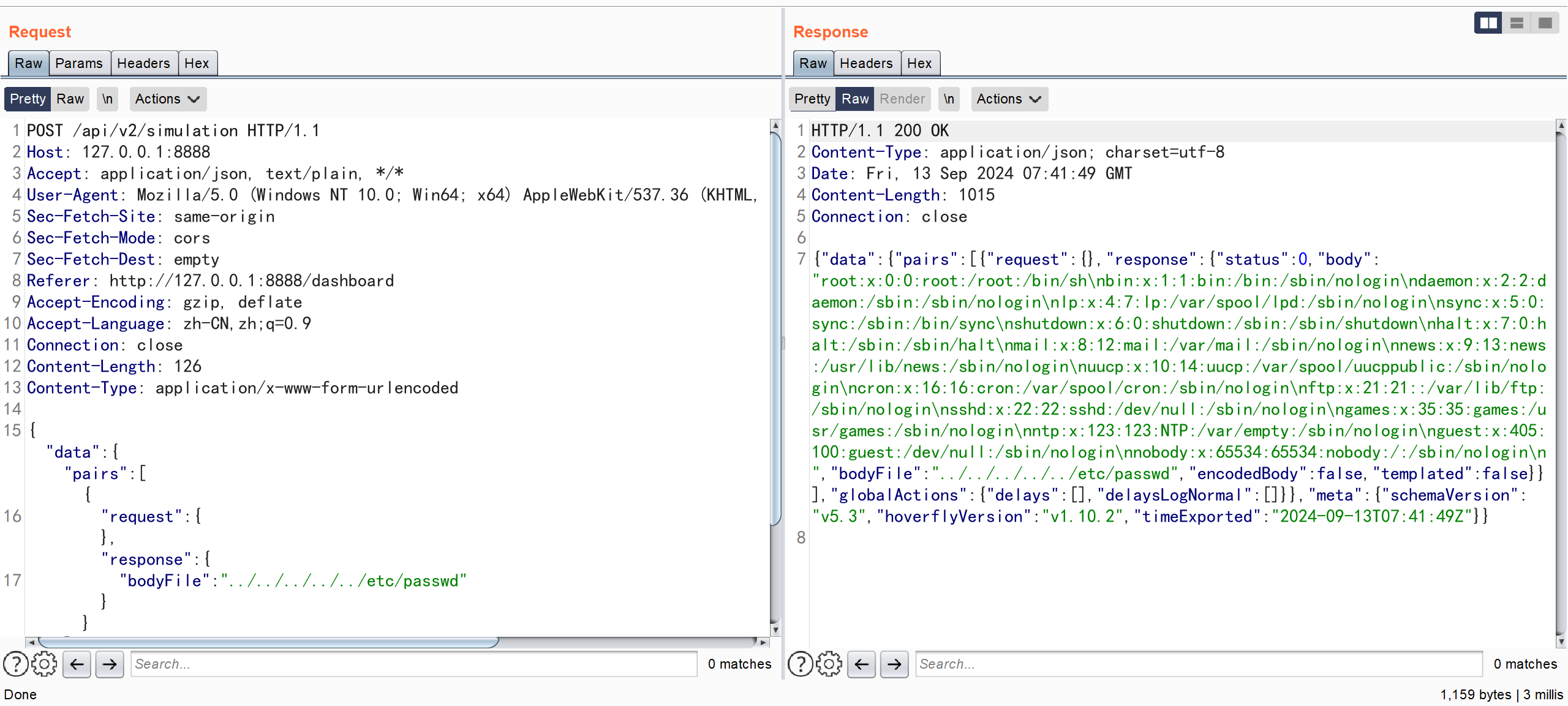Go to previous match in request search

click(77, 664)
